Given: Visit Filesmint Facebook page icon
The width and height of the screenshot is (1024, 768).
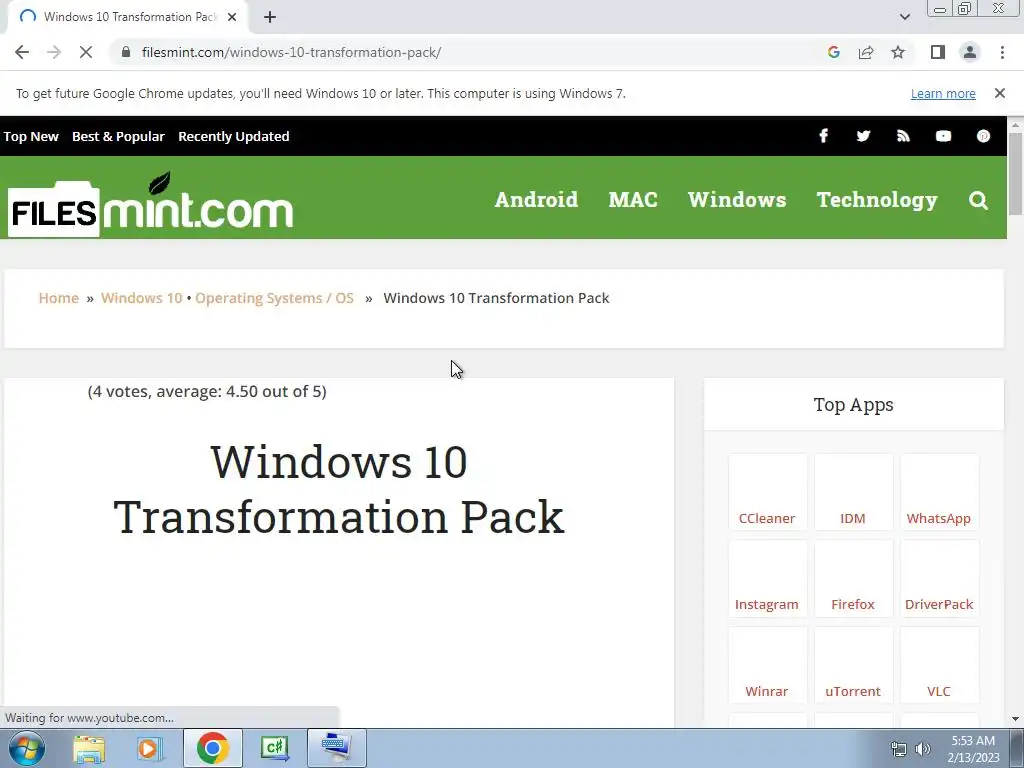Looking at the screenshot, I should coord(824,136).
